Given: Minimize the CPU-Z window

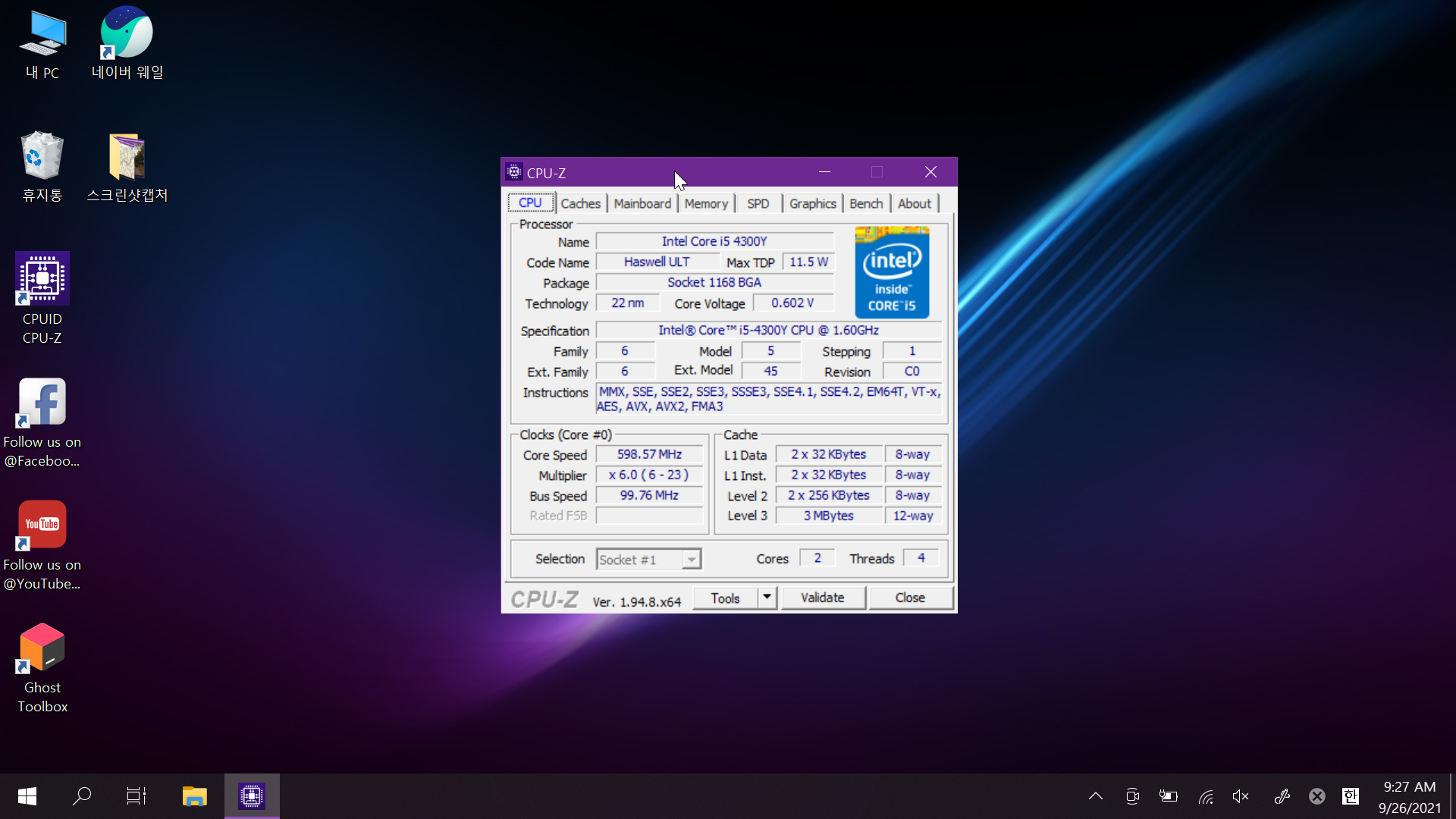Looking at the screenshot, I should coord(824,172).
